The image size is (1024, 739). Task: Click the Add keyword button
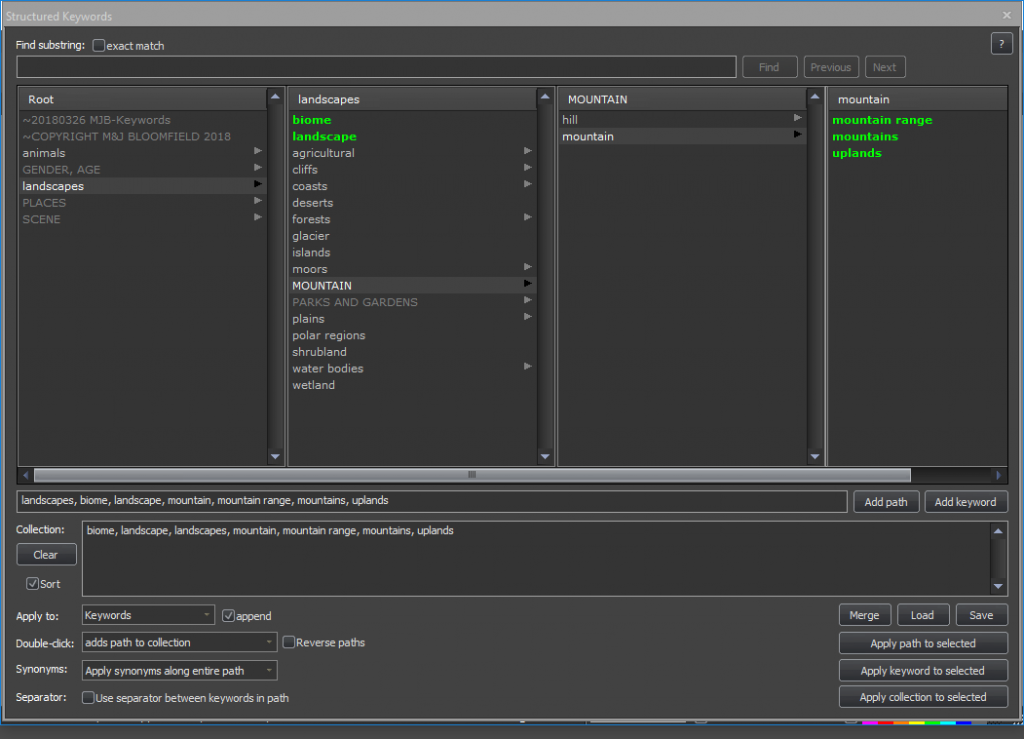tap(966, 502)
